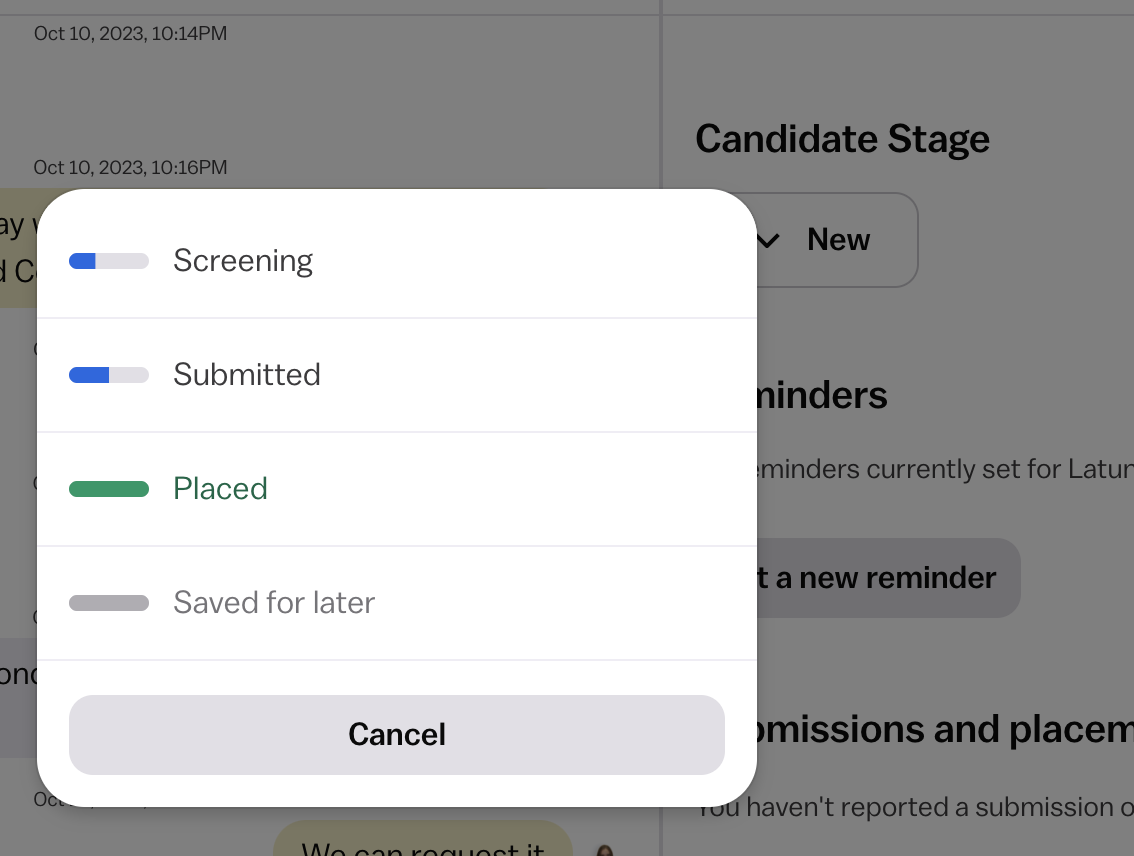Click the chevron arrow beside New
Image resolution: width=1134 pixels, height=856 pixels.
point(769,240)
